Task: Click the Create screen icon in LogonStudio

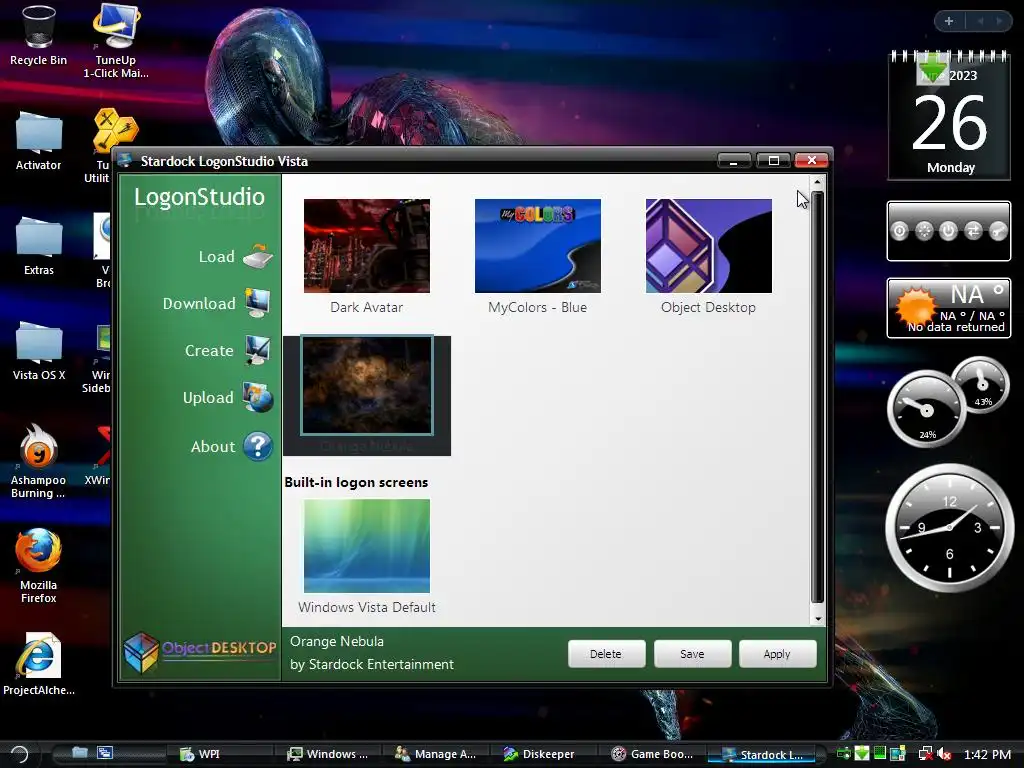Action: tap(258, 350)
